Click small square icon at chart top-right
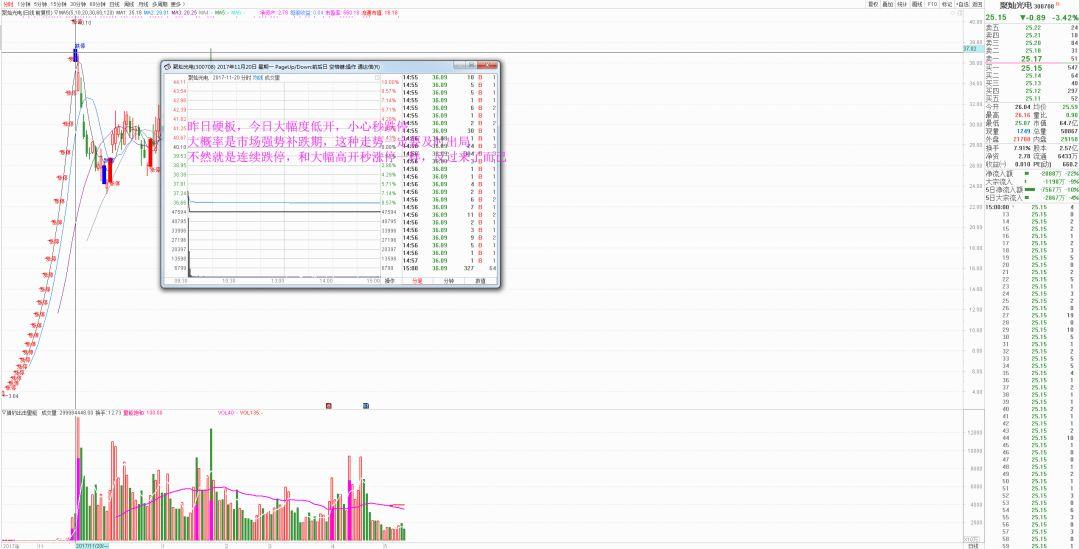Viewport: 1080px width, 549px height. click(960, 13)
